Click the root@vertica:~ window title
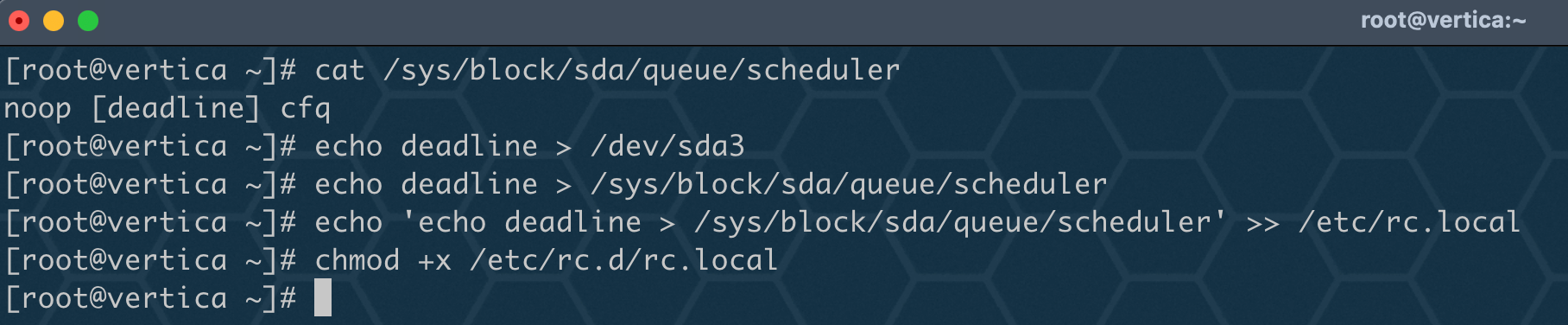This screenshot has height=325, width=1568. (1444, 20)
